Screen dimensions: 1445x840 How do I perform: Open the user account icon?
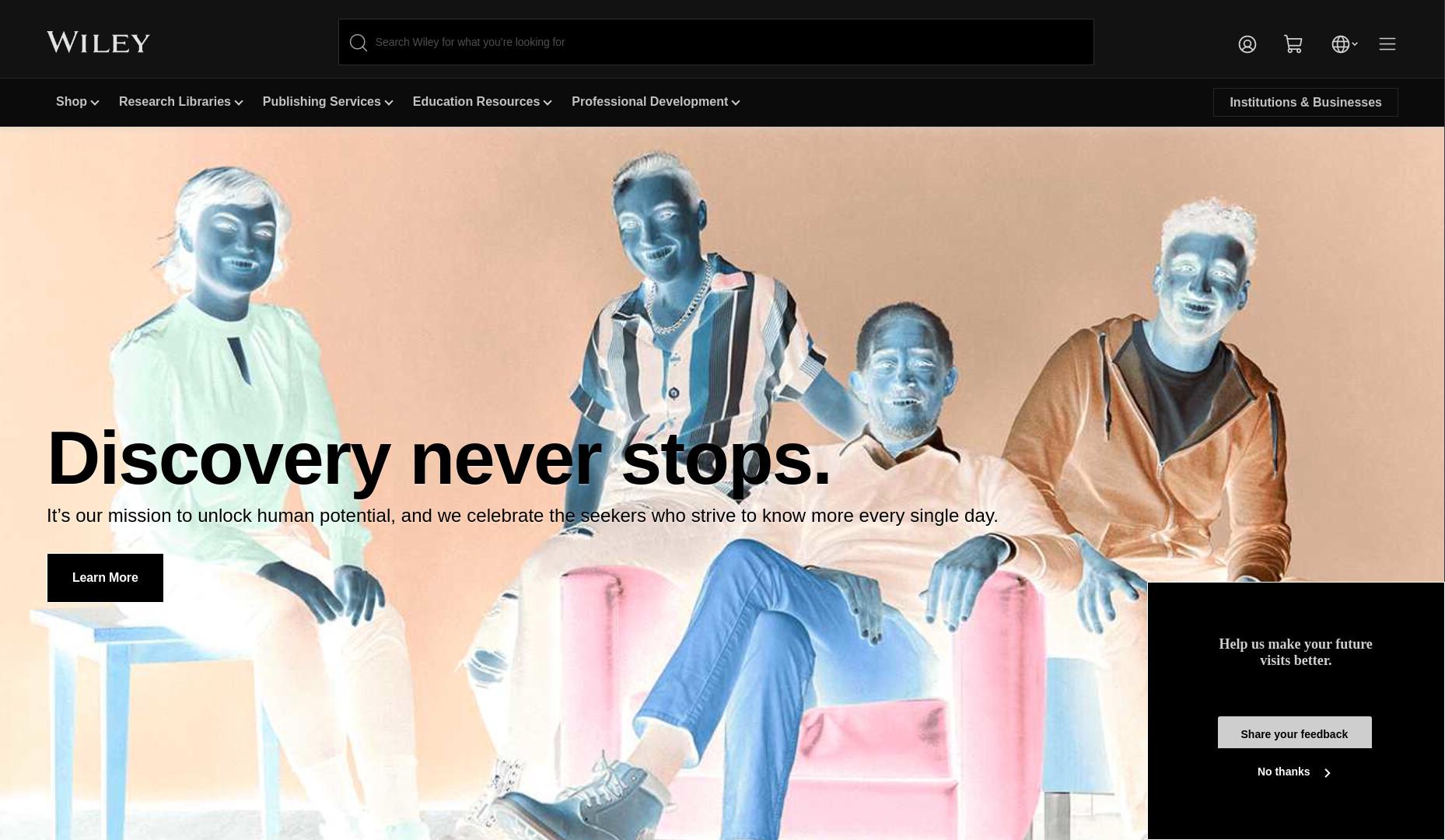click(x=1247, y=44)
